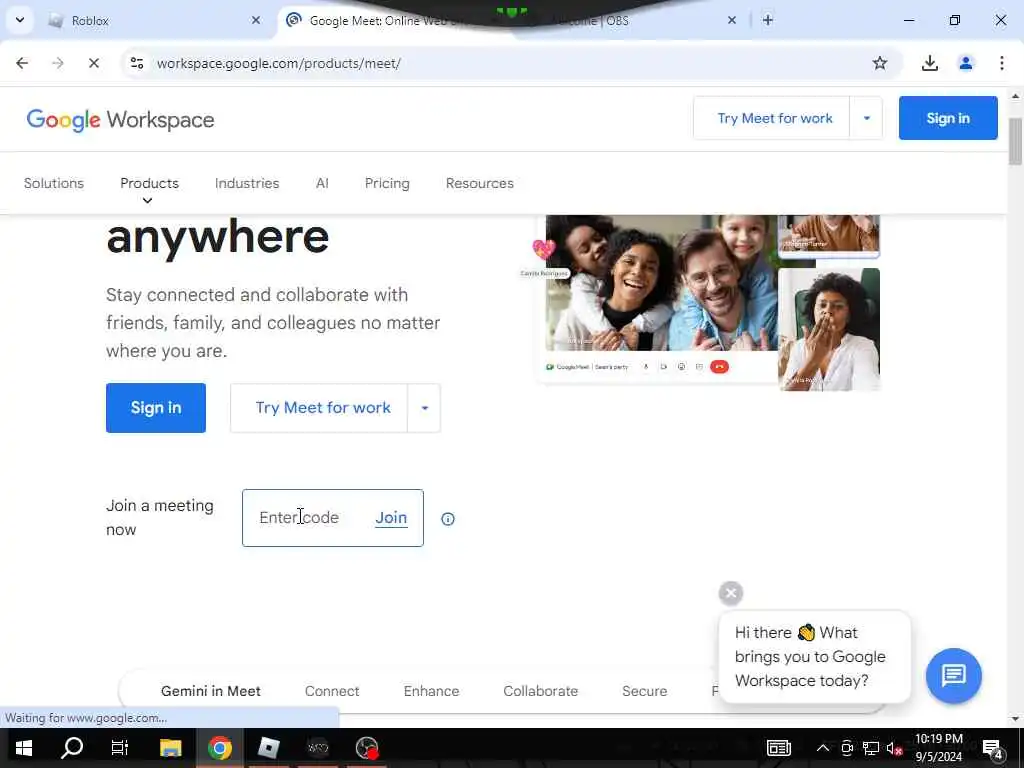The height and width of the screenshot is (768, 1024).
Task: Expand the chevron under Products
Action: [x=148, y=200]
